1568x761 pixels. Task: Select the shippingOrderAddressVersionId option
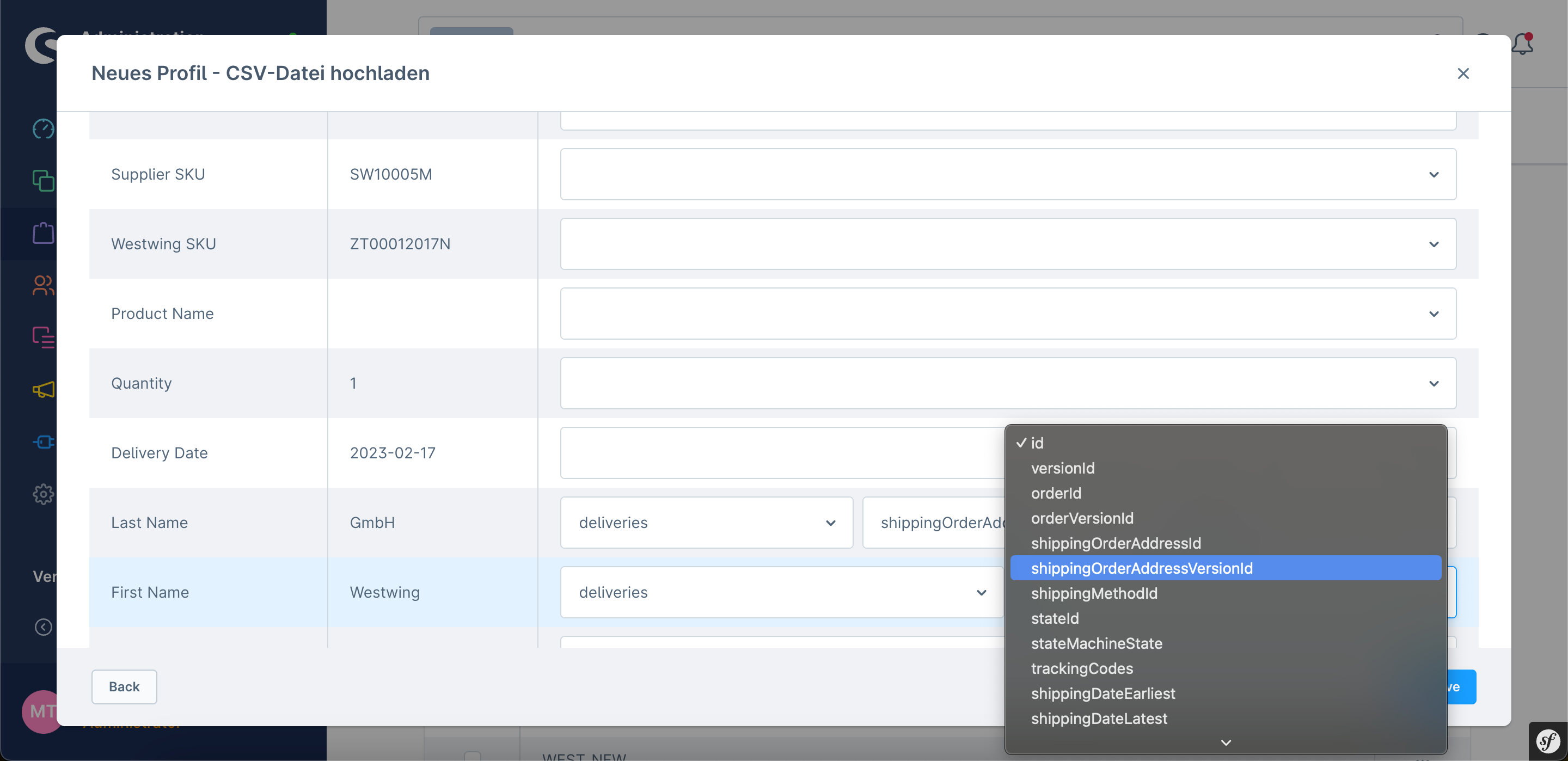[x=1226, y=568]
